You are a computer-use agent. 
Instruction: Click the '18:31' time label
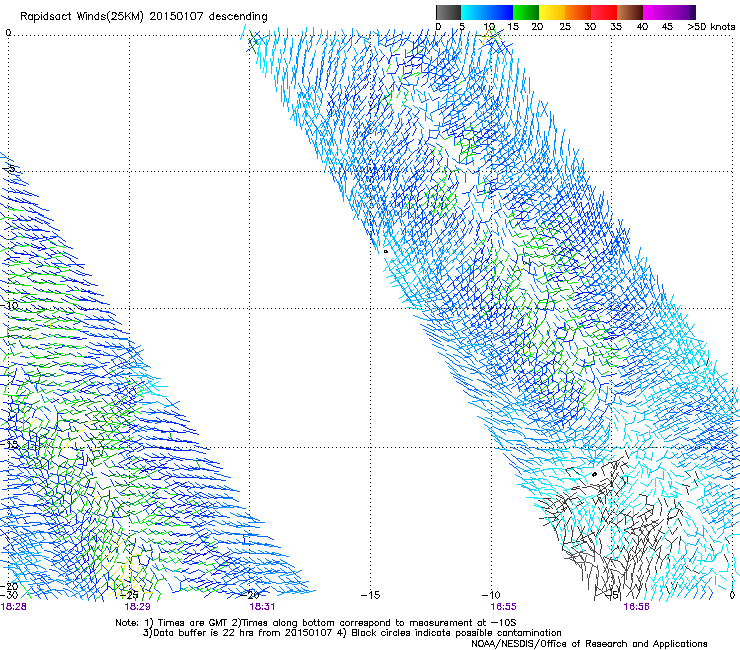262,607
